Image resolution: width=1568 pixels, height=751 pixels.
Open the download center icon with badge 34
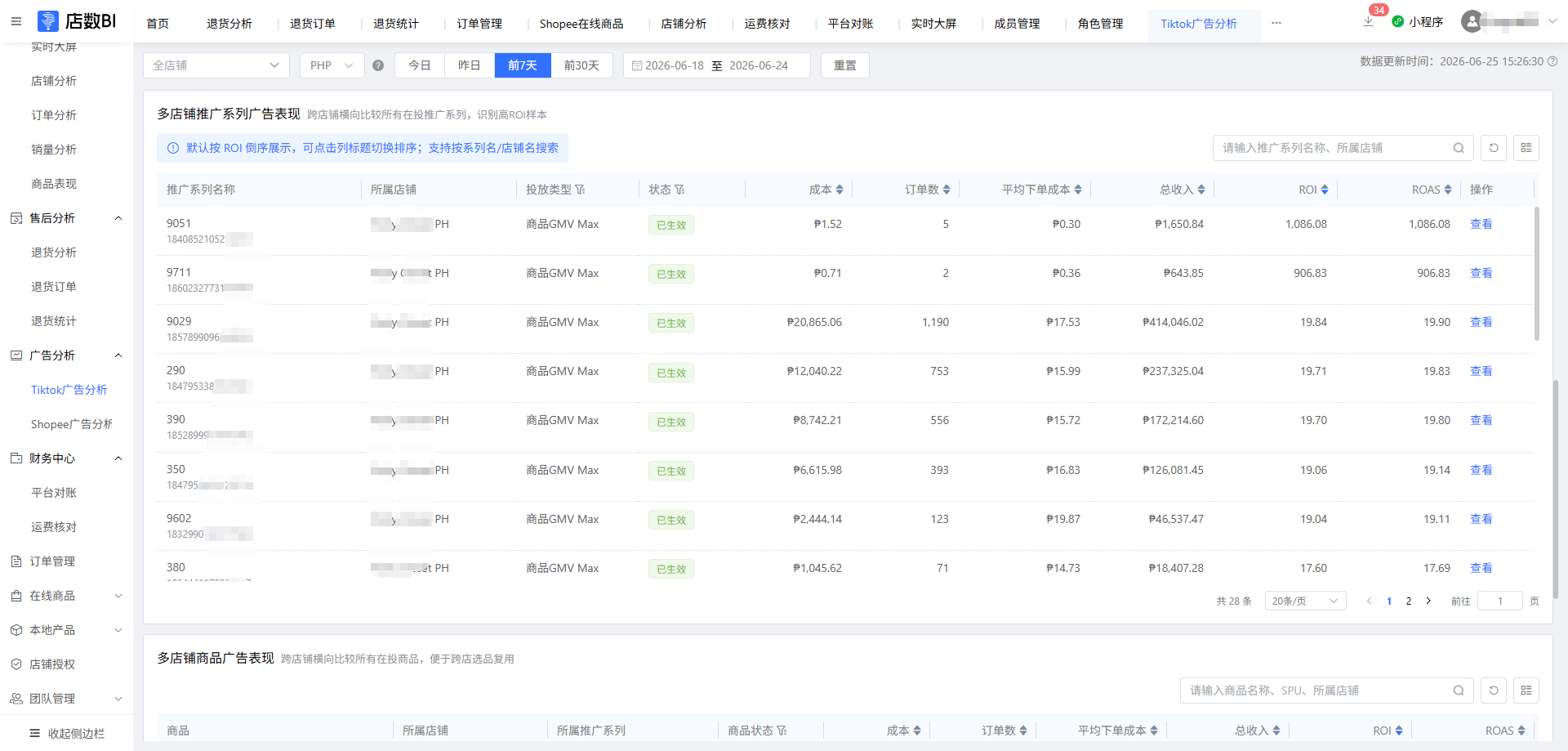(1369, 21)
